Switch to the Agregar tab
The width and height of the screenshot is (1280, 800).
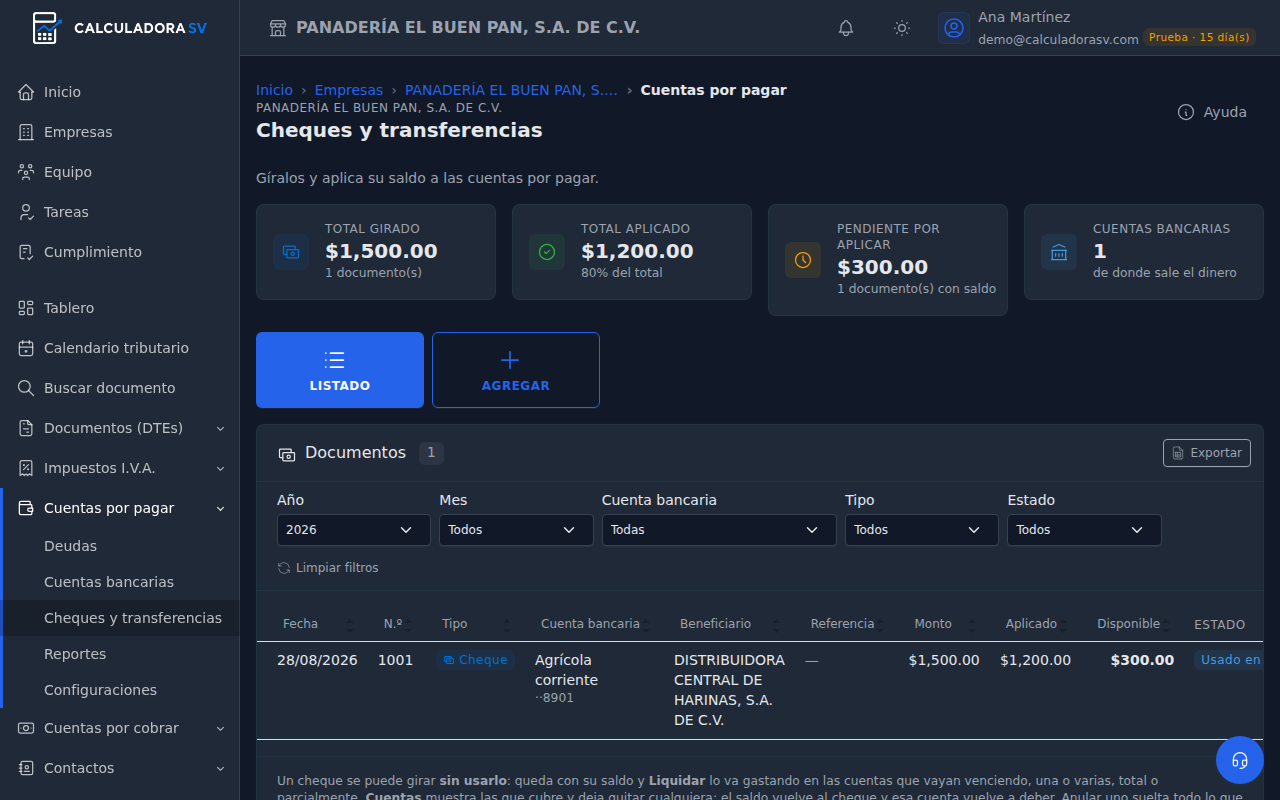pos(516,370)
